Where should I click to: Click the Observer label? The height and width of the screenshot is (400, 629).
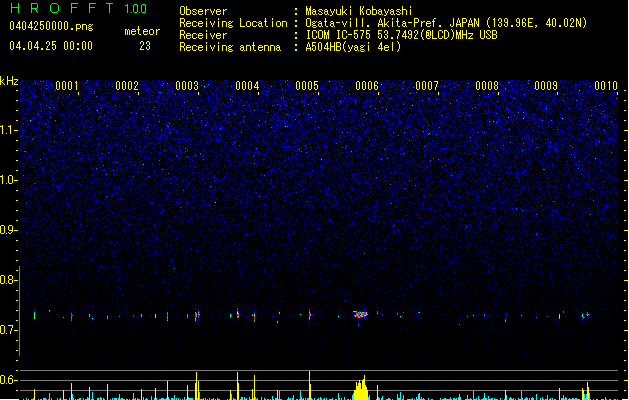[203, 11]
